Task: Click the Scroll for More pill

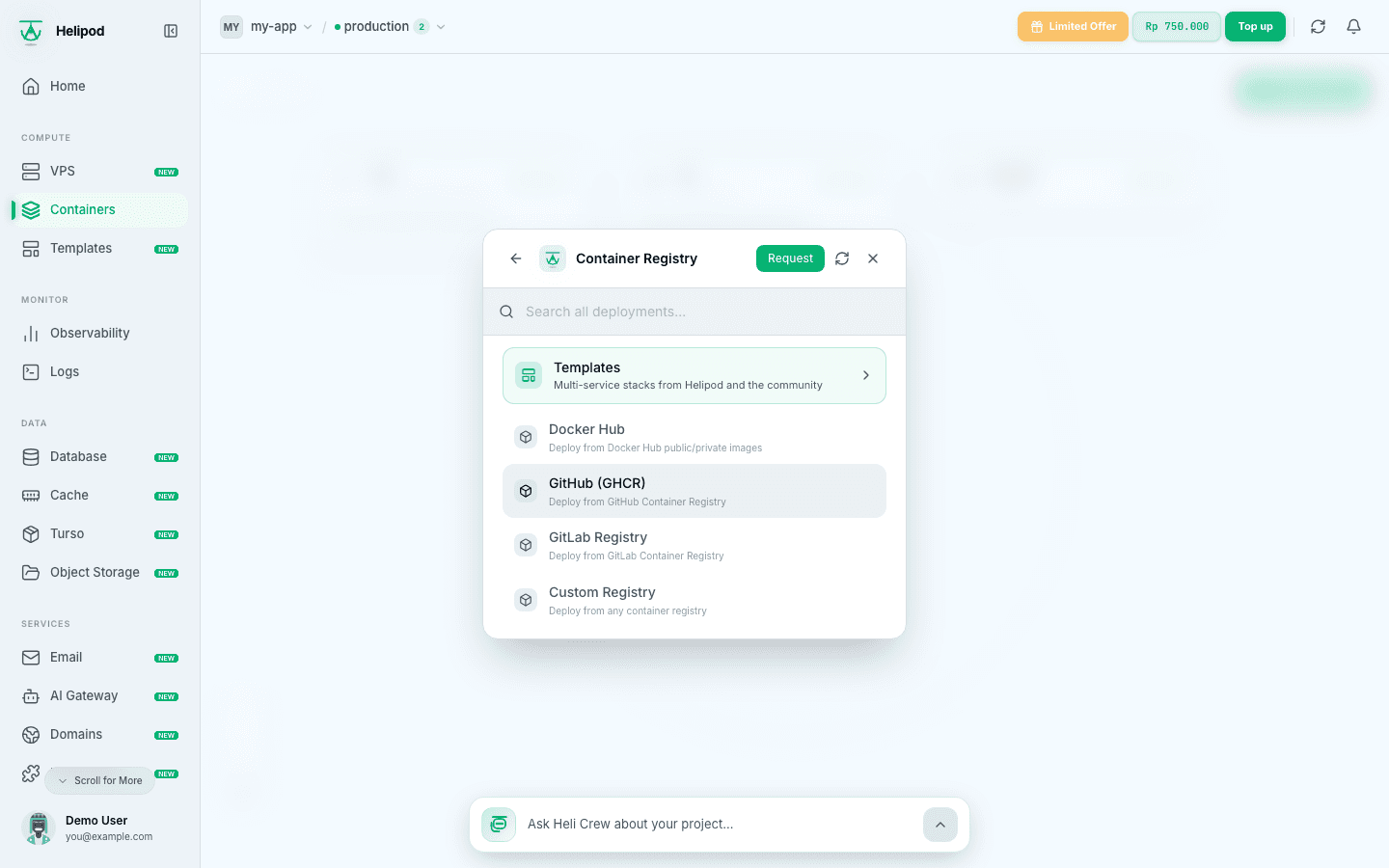Action: point(99,780)
